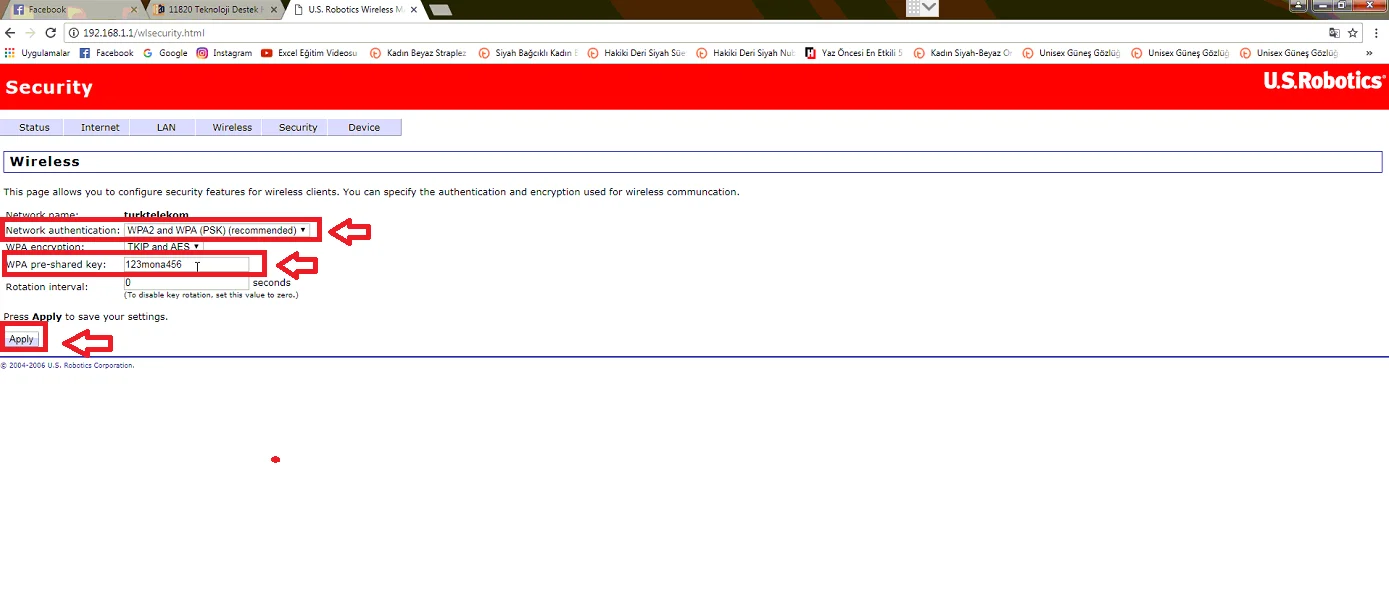
Task: Click the WPA pre-shared key field
Action: coord(186,265)
